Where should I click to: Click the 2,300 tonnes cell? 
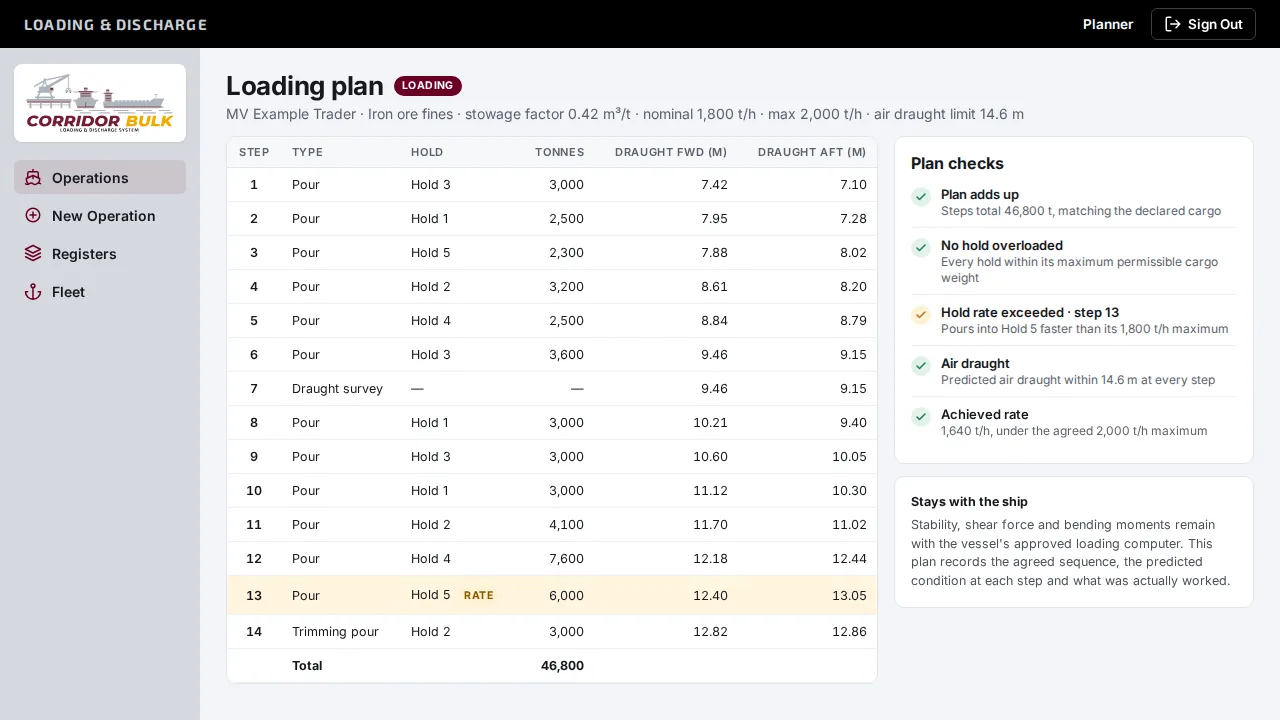566,253
